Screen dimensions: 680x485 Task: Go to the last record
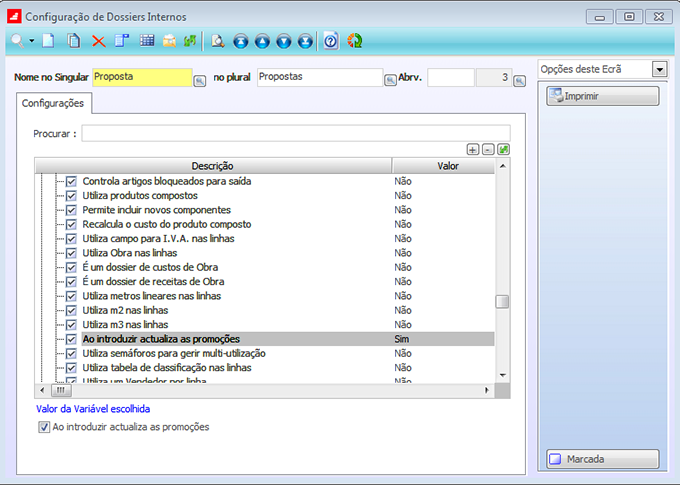coord(305,41)
